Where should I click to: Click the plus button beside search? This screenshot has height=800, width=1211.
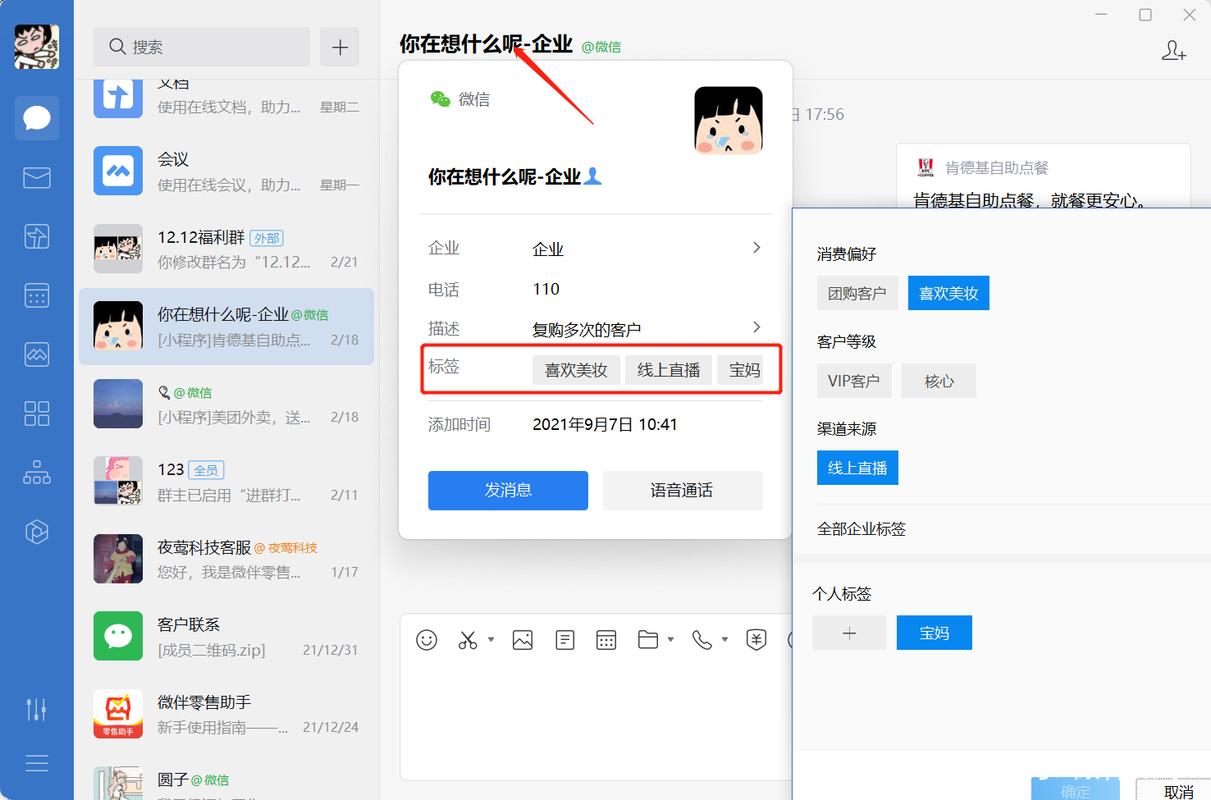(x=340, y=47)
